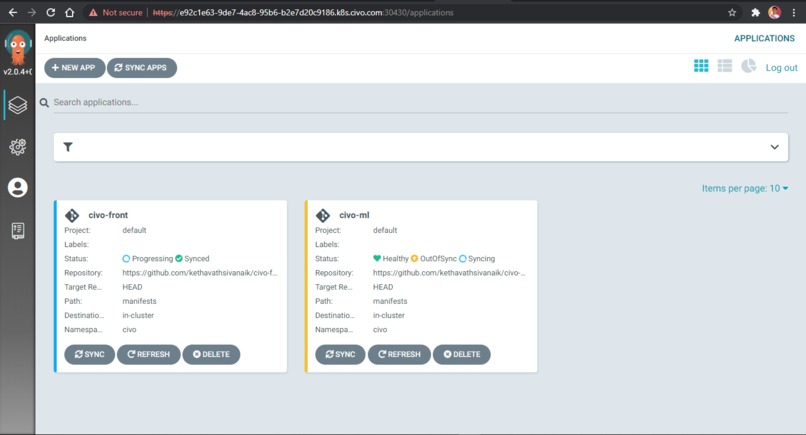Click SYNC APPS button
Viewport: 806px width, 435px height.
tap(142, 68)
